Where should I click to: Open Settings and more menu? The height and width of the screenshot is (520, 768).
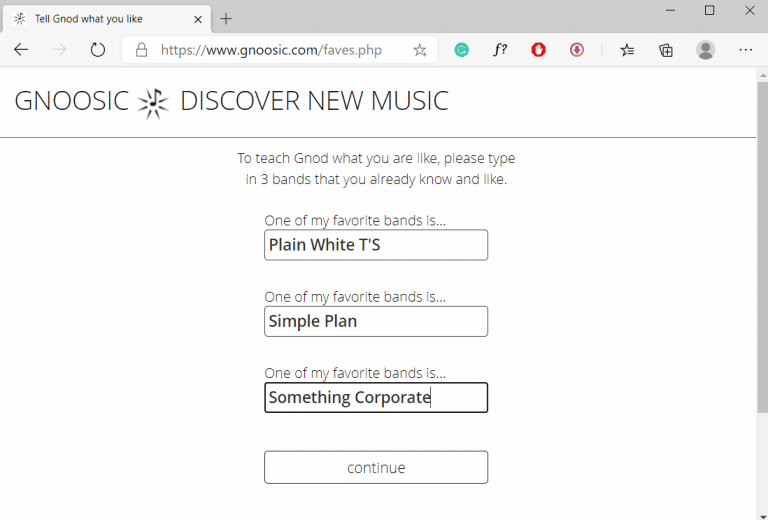pyautogui.click(x=745, y=50)
